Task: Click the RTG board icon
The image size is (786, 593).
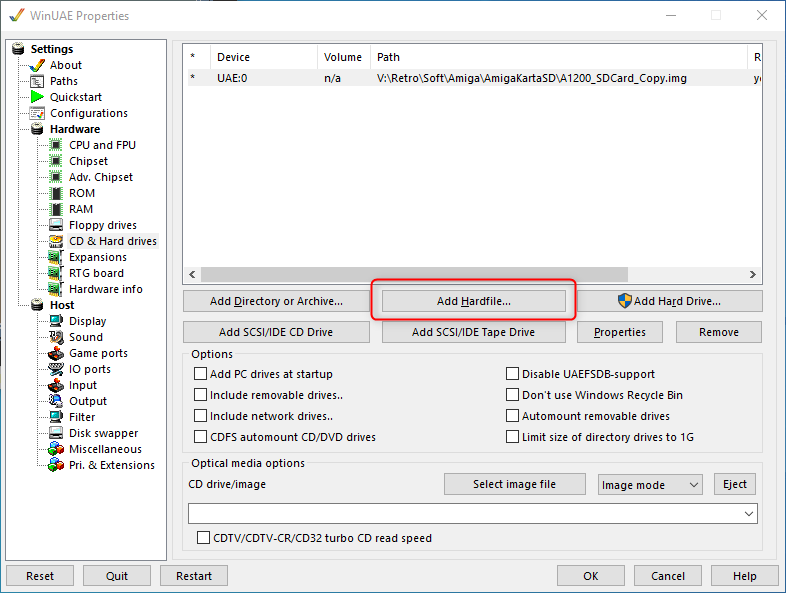Action: click(x=56, y=273)
